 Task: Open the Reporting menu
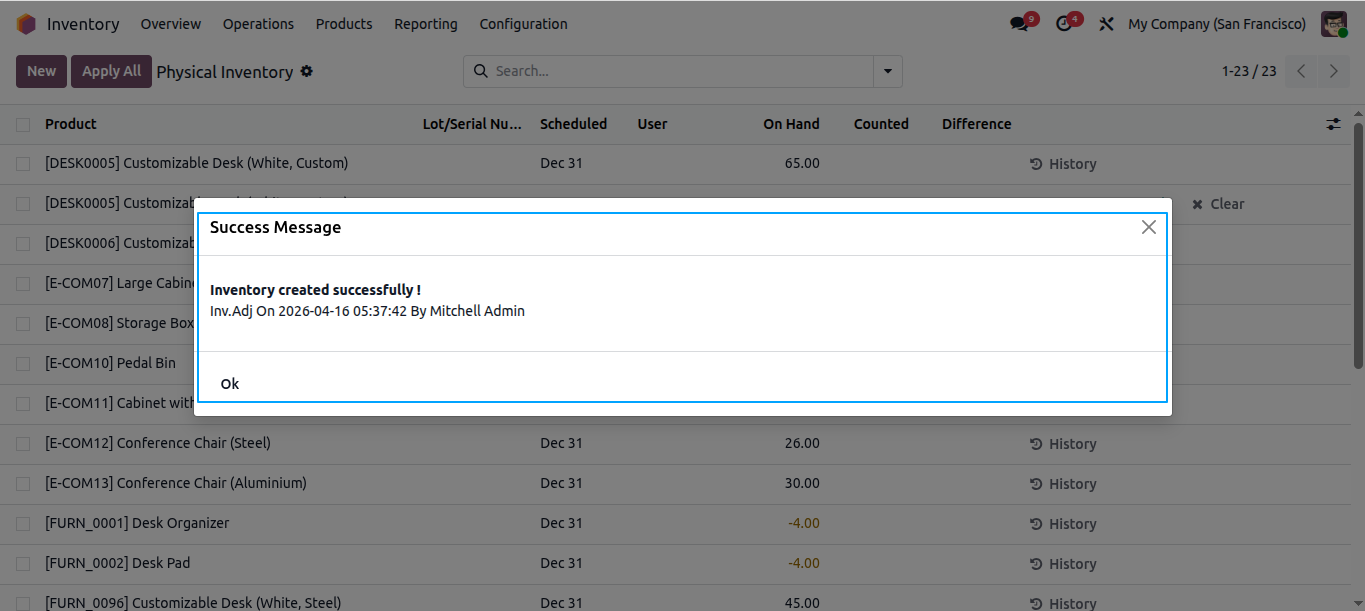[x=426, y=24]
